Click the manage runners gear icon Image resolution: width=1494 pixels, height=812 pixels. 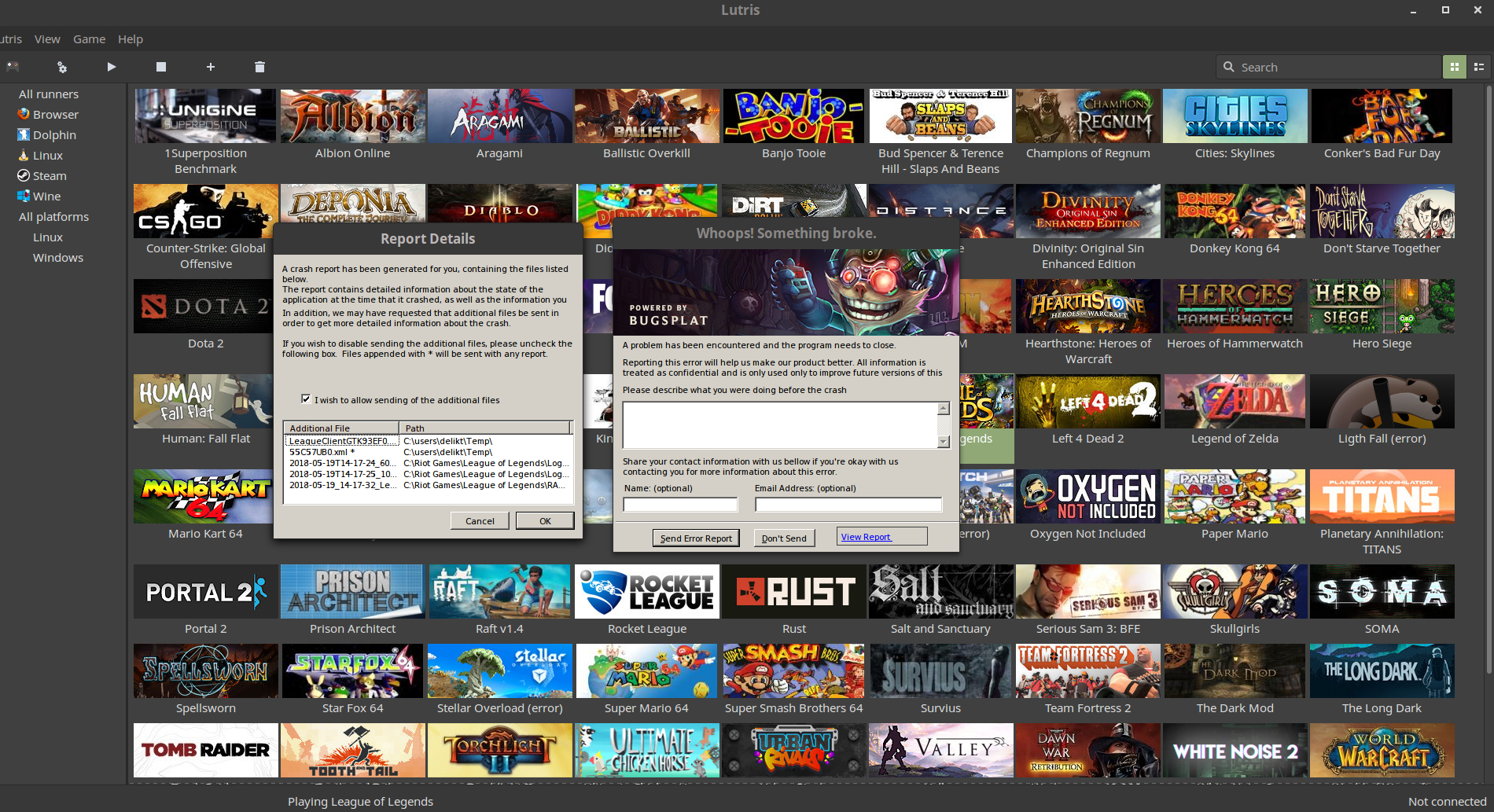pos(62,67)
